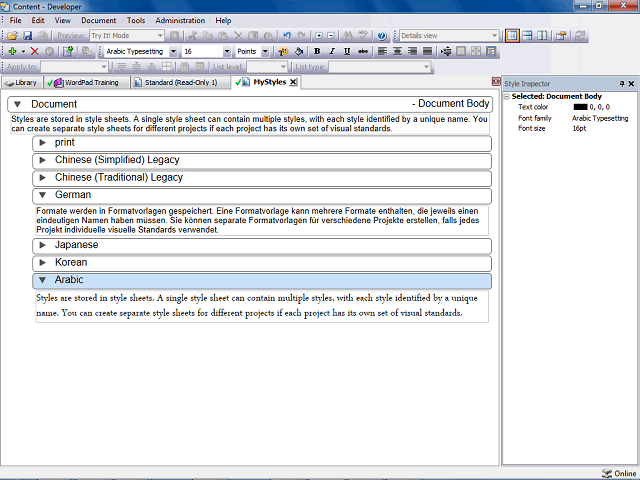640x480 pixels.
Task: Click the Open folder icon
Action: pyautogui.click(x=12, y=36)
